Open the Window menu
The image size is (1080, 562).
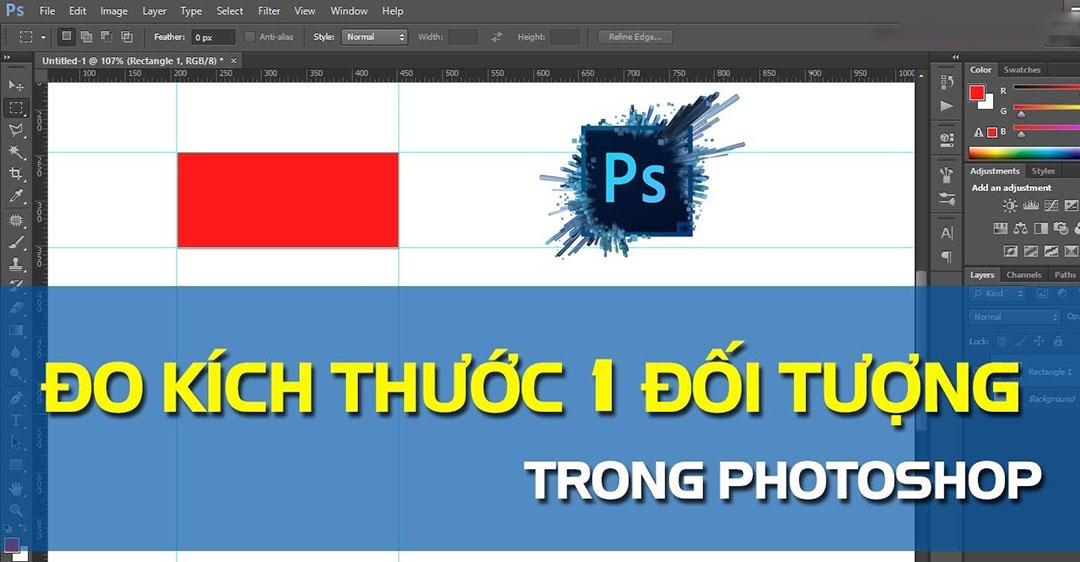tap(349, 11)
